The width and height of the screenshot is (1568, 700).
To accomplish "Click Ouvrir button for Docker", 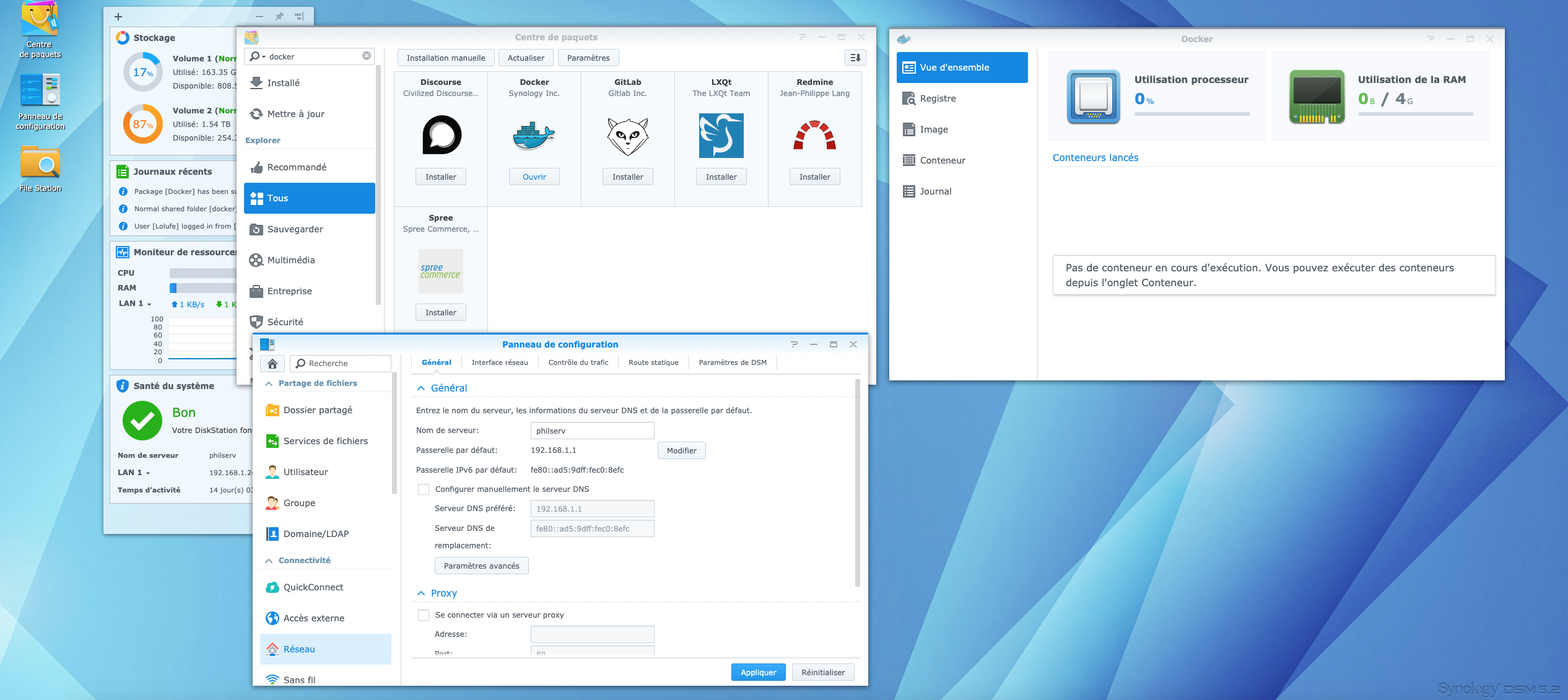I will [x=534, y=177].
